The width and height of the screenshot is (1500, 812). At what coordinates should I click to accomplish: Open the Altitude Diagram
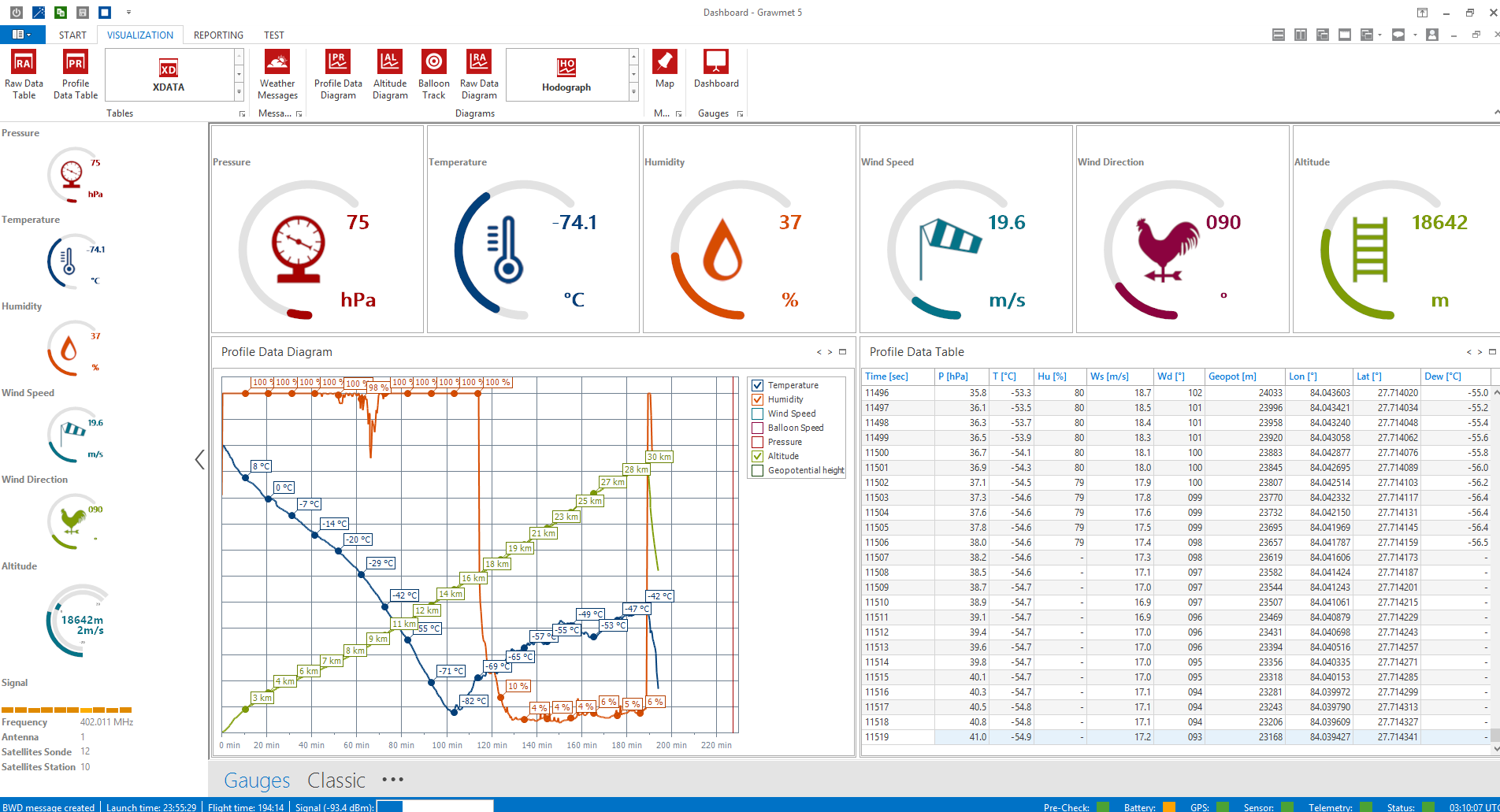pyautogui.click(x=390, y=74)
